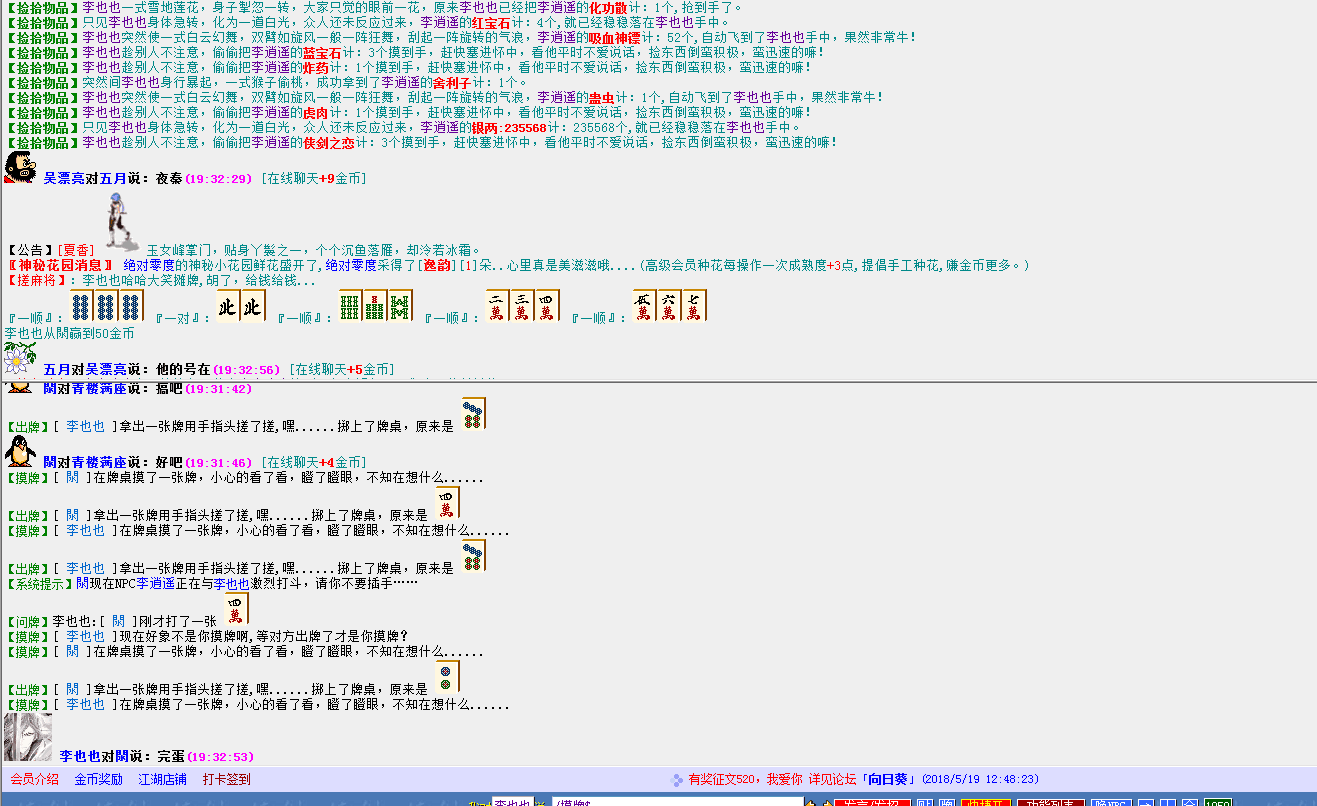The height and width of the screenshot is (806, 1317).
Task: Click the red 侠剑之恋 item name
Action: click(328, 142)
